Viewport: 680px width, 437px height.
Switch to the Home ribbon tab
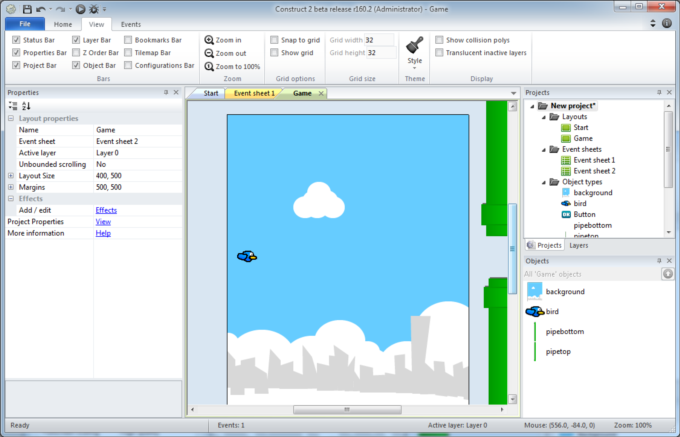pyautogui.click(x=63, y=24)
